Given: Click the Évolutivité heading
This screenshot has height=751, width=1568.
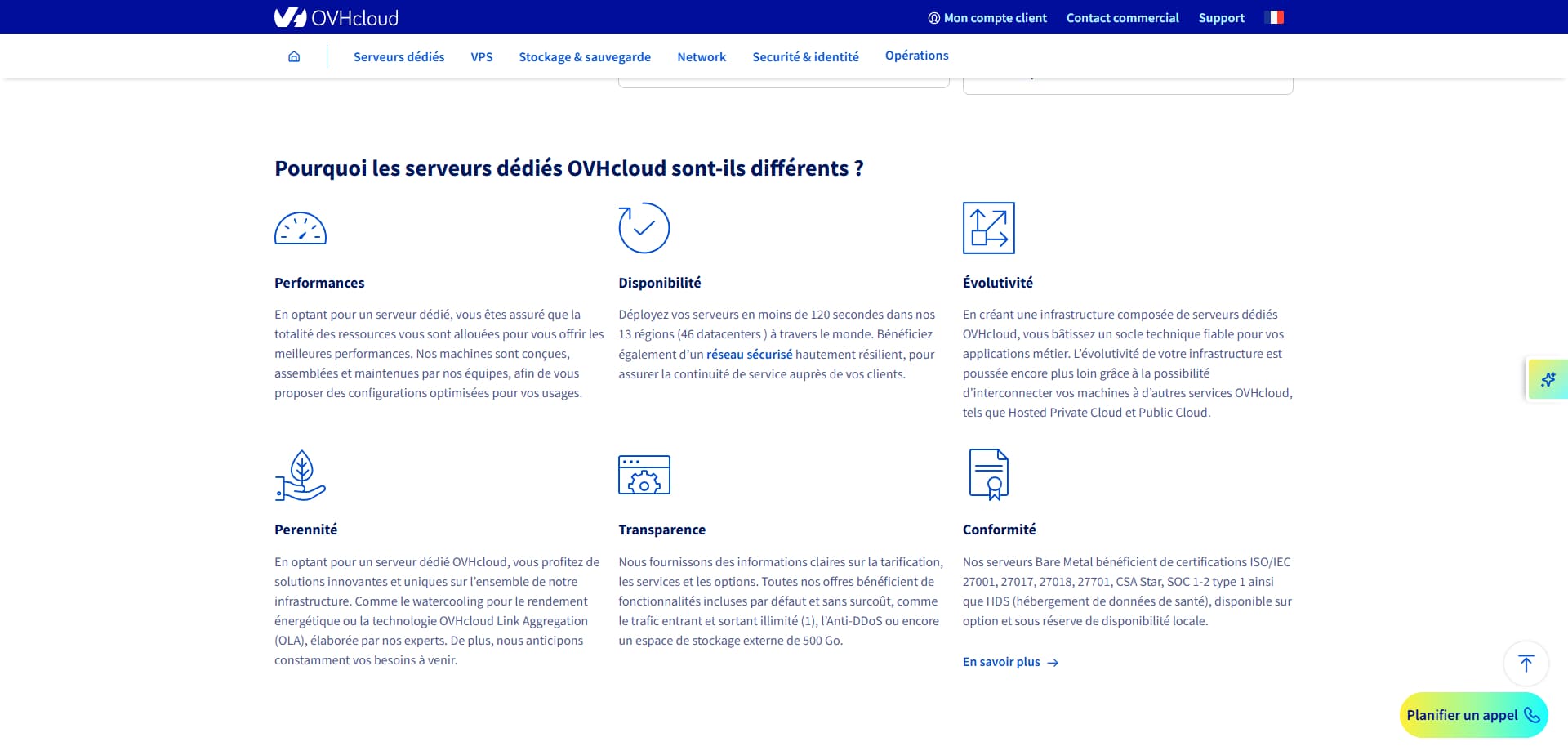Looking at the screenshot, I should (998, 283).
